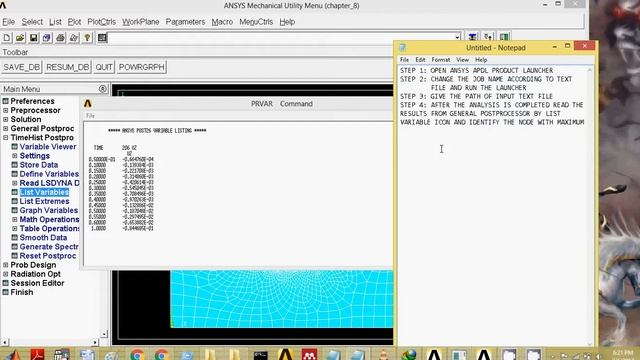The width and height of the screenshot is (640, 360).
Task: Select Smooth Data in Main Menu
Action: pyautogui.click(x=43, y=238)
